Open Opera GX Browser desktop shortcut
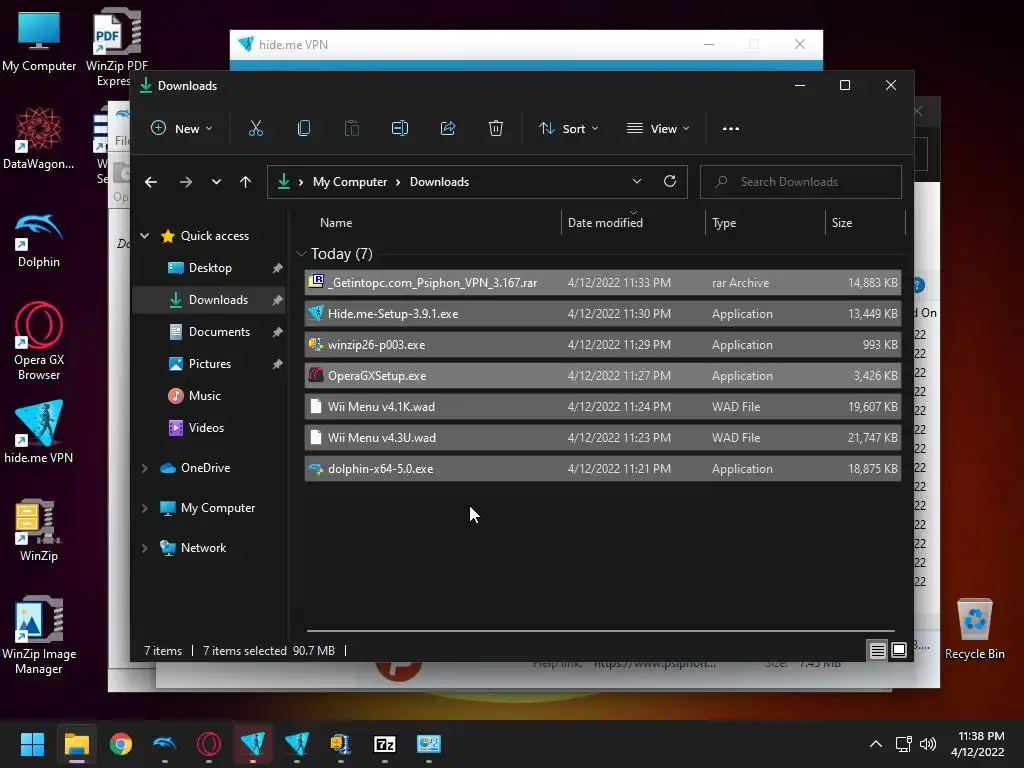1024x768 pixels. [x=39, y=341]
